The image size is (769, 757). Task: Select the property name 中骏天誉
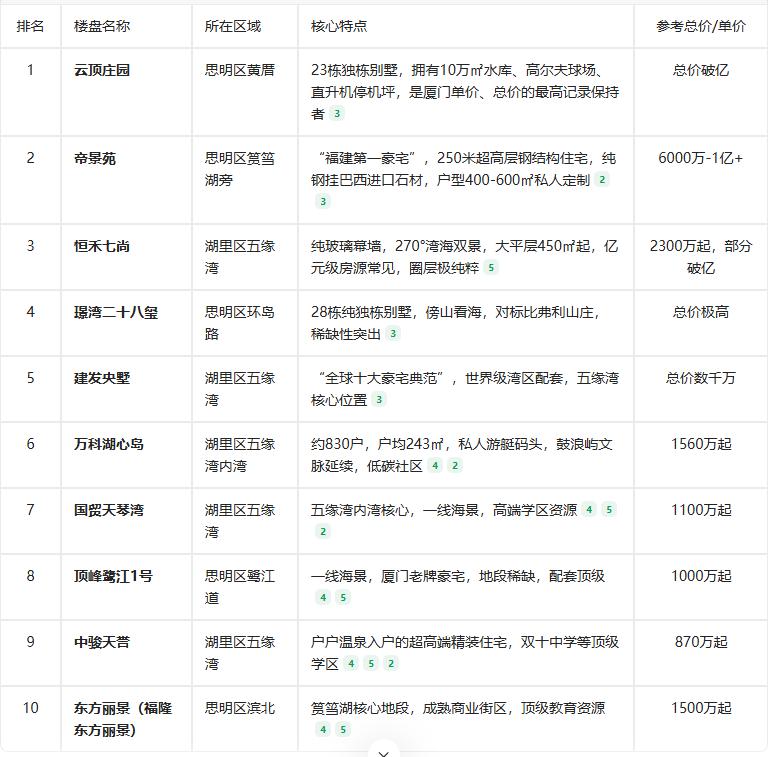102,642
